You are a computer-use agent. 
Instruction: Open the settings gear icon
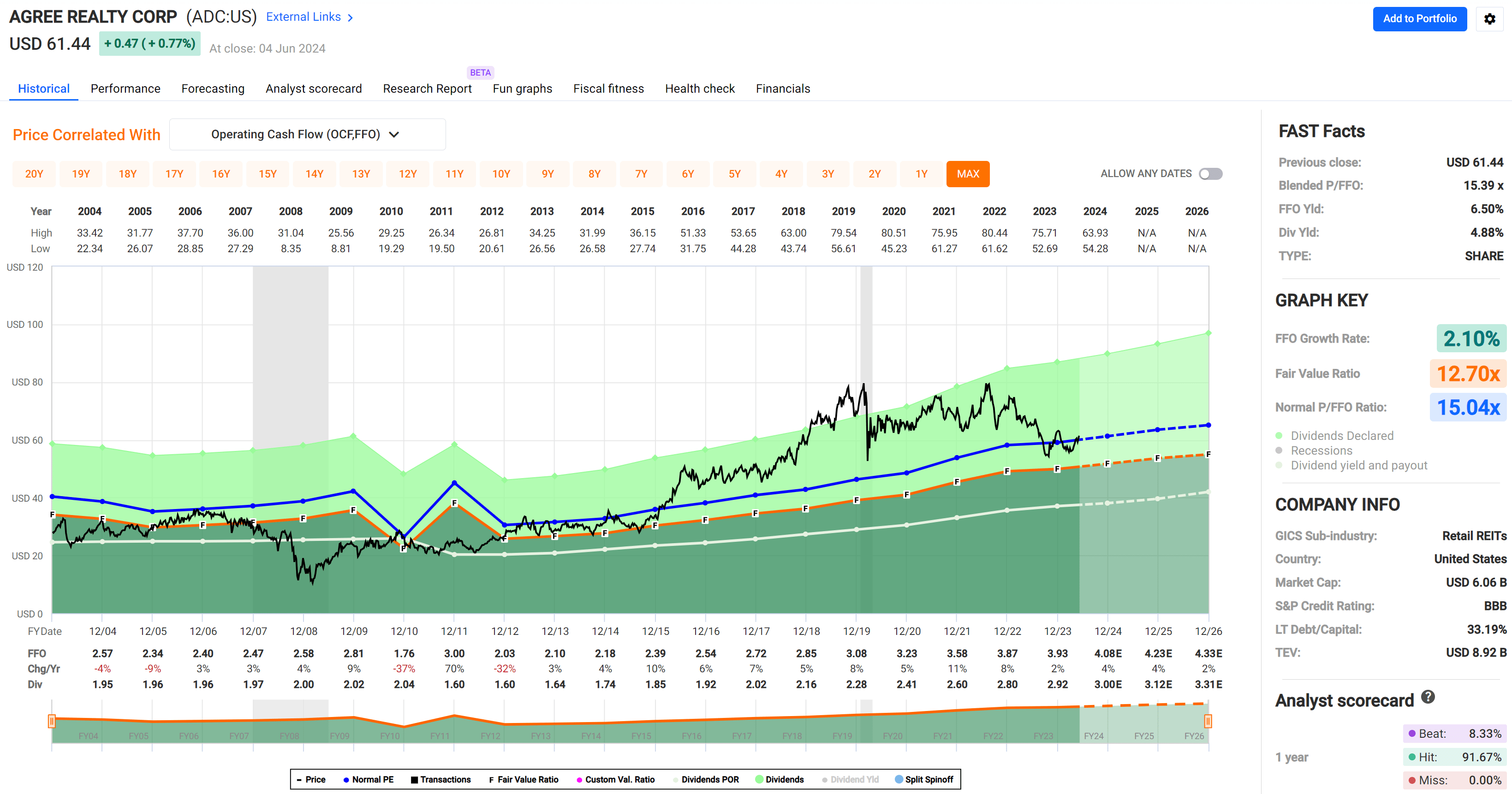(1489, 19)
